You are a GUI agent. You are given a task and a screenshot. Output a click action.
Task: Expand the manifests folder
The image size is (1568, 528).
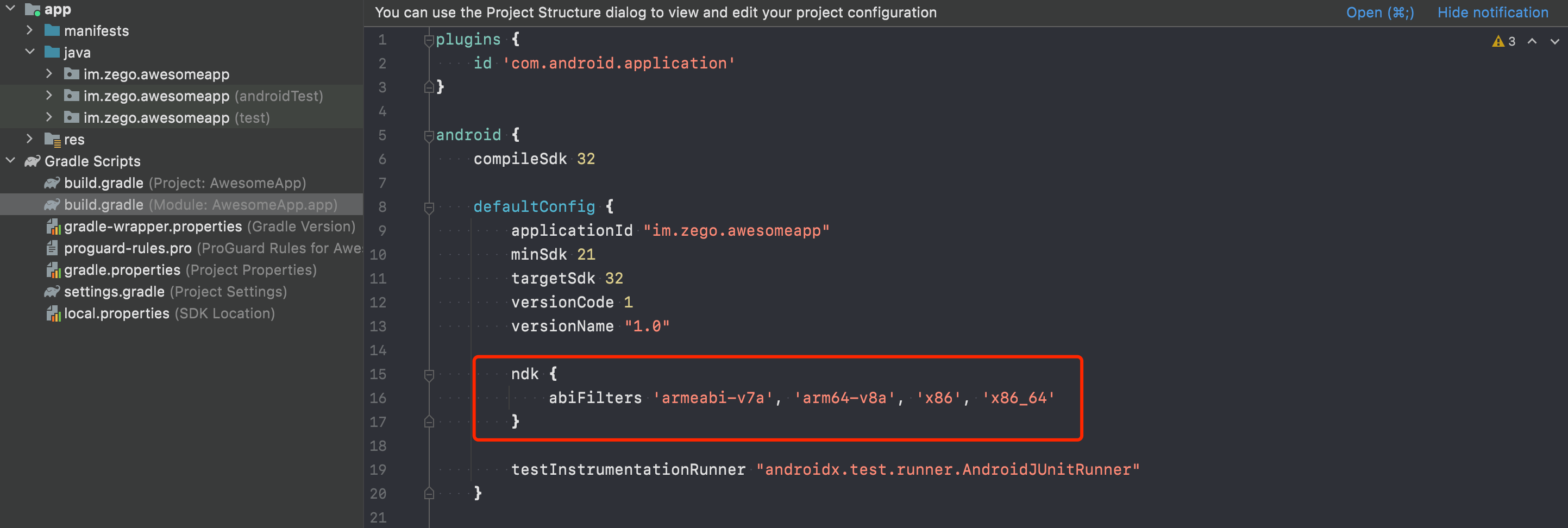29,30
